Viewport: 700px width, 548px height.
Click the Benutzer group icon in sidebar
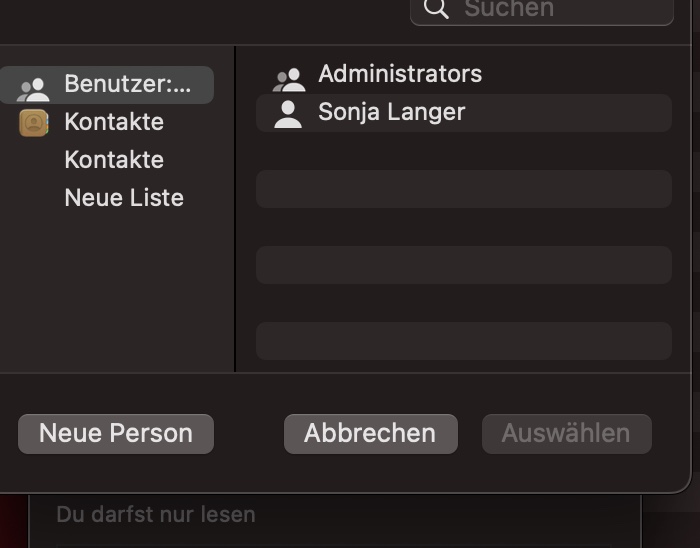point(33,87)
